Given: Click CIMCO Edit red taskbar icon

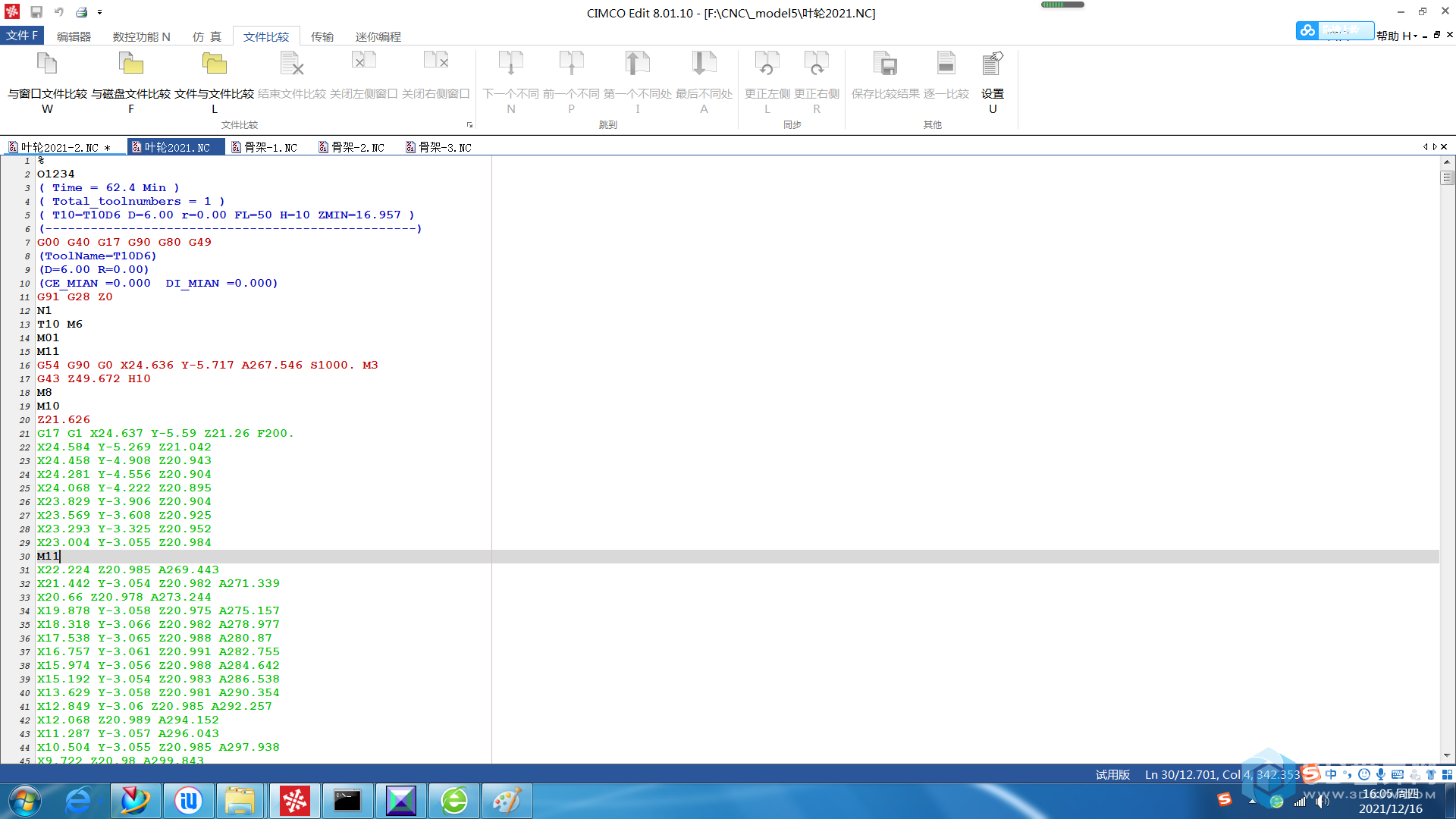Looking at the screenshot, I should click(x=294, y=801).
